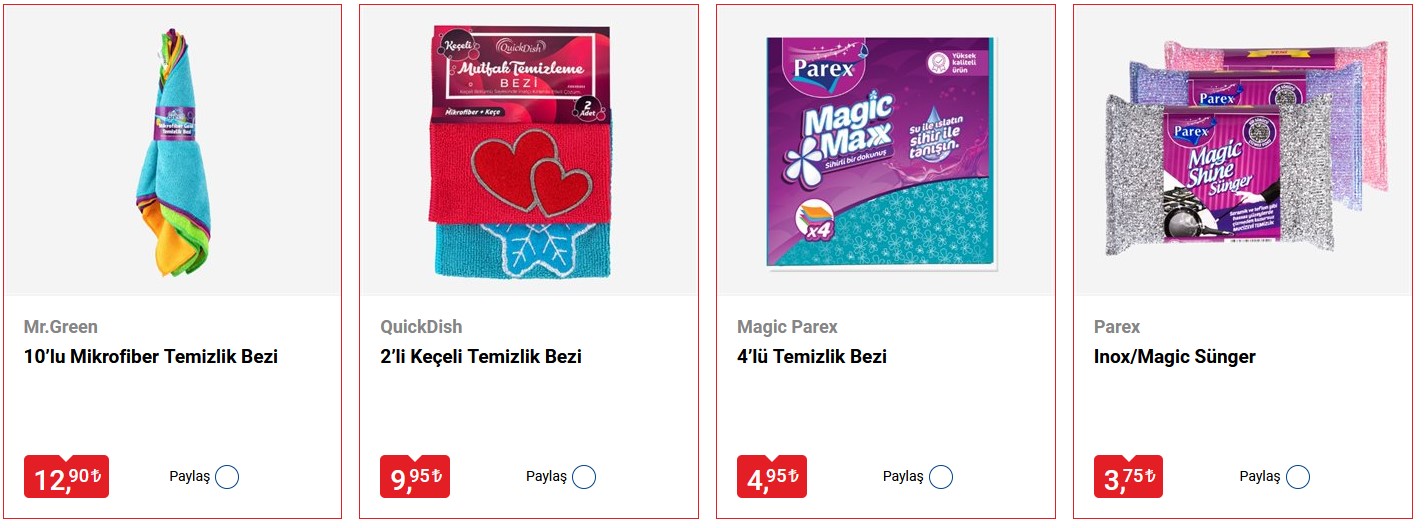Click the Paylaş text under Parex sponge
This screenshot has width=1425, height=528.
coord(1260,477)
